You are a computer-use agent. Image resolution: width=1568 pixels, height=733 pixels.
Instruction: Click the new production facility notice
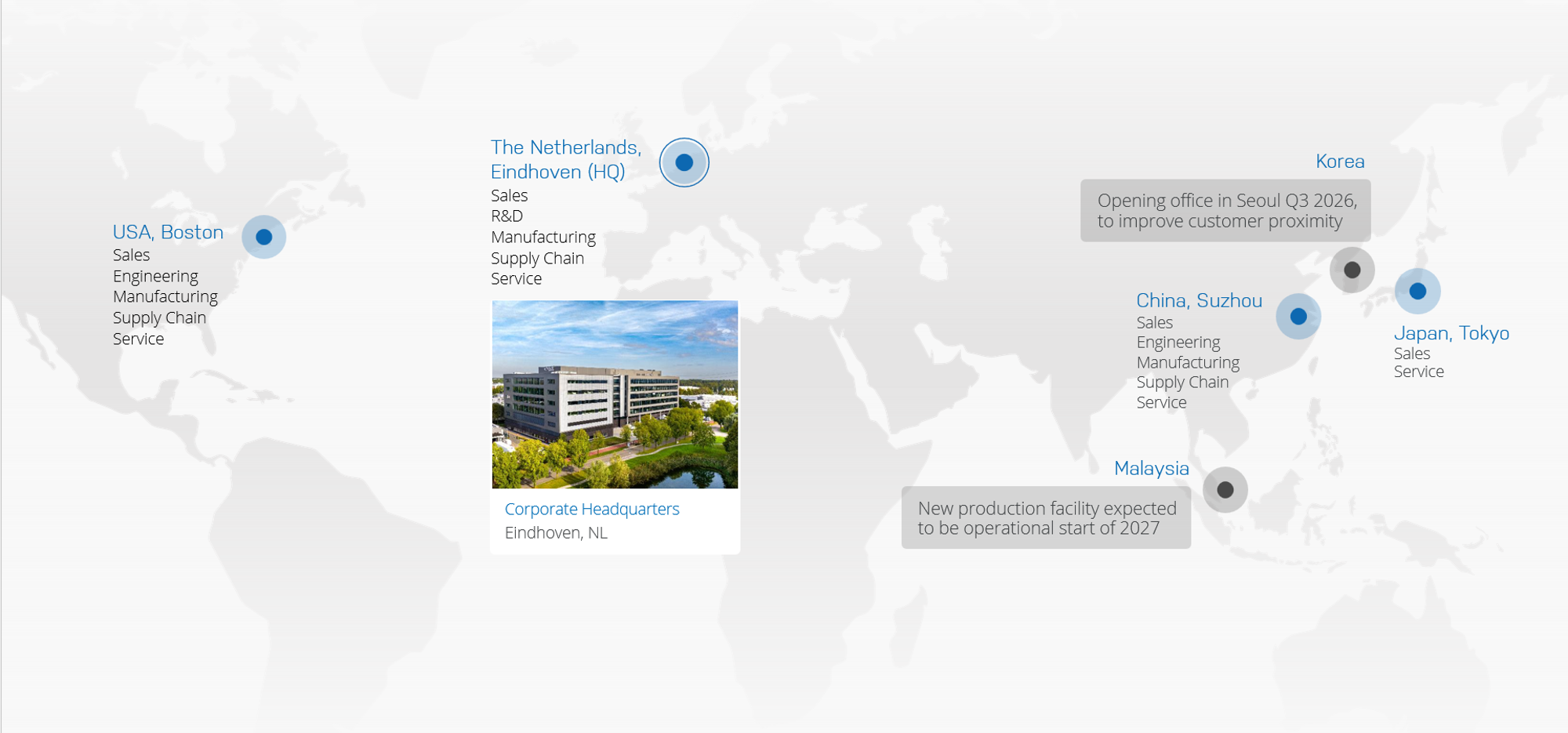1046,518
